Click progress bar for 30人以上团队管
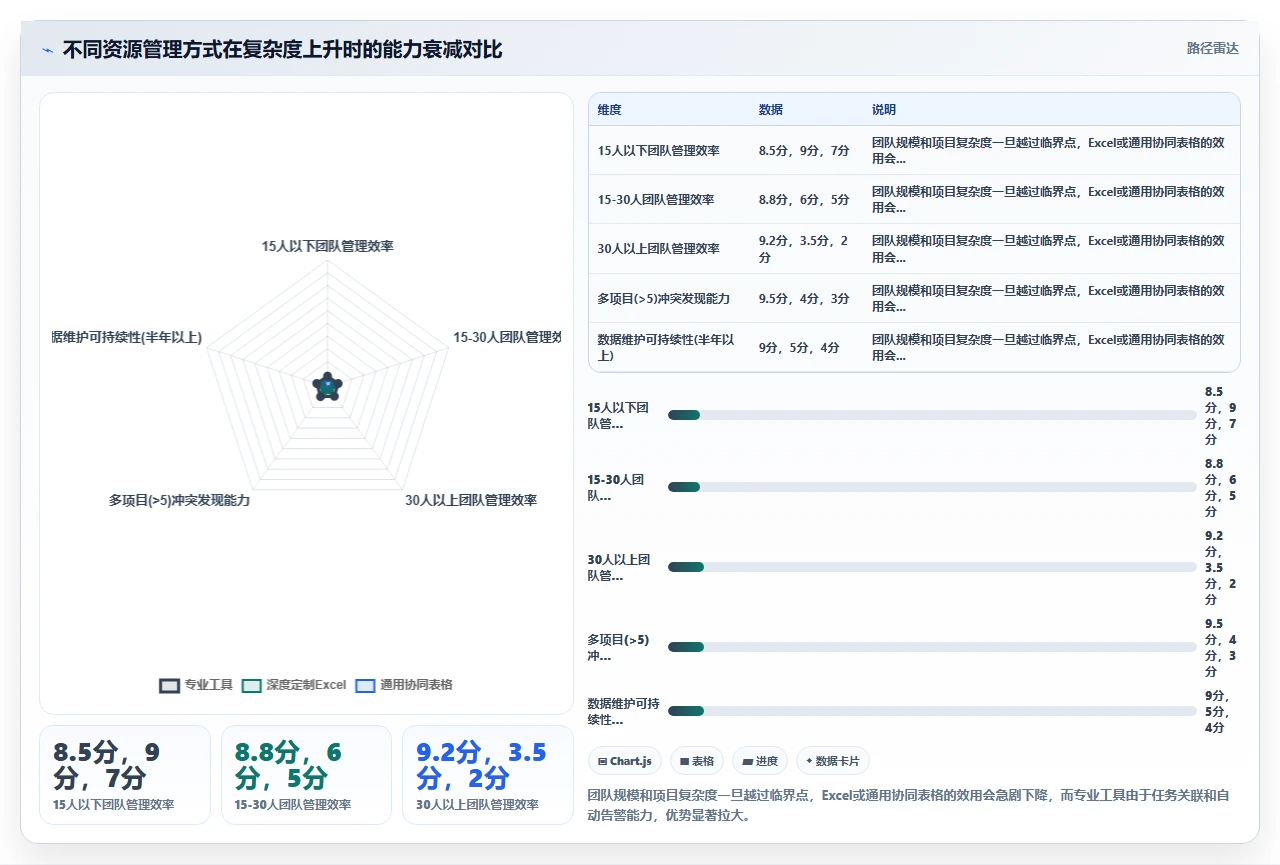Image resolution: width=1280 pixels, height=865 pixels. (932, 567)
